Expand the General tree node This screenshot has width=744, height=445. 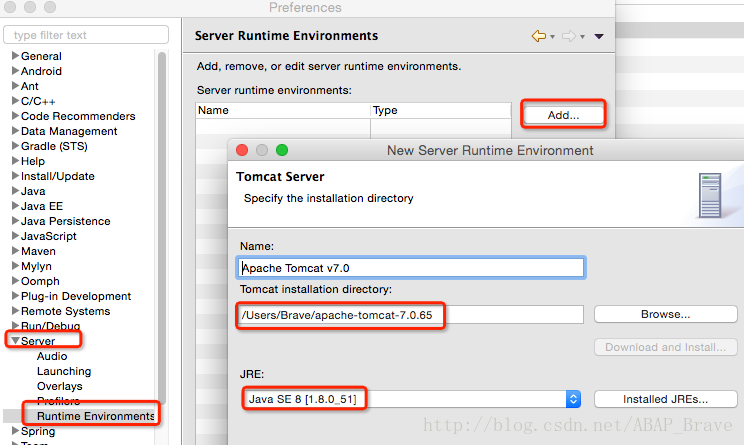tap(15, 56)
